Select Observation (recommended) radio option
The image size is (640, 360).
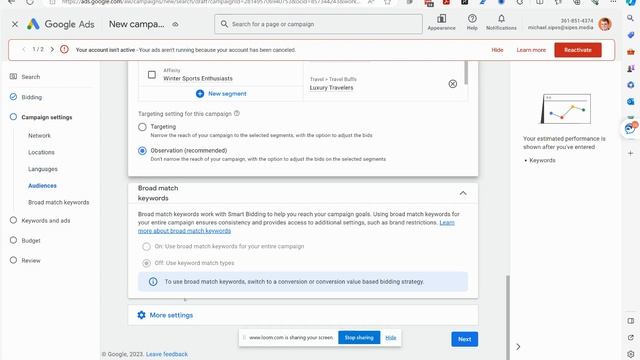(142, 151)
